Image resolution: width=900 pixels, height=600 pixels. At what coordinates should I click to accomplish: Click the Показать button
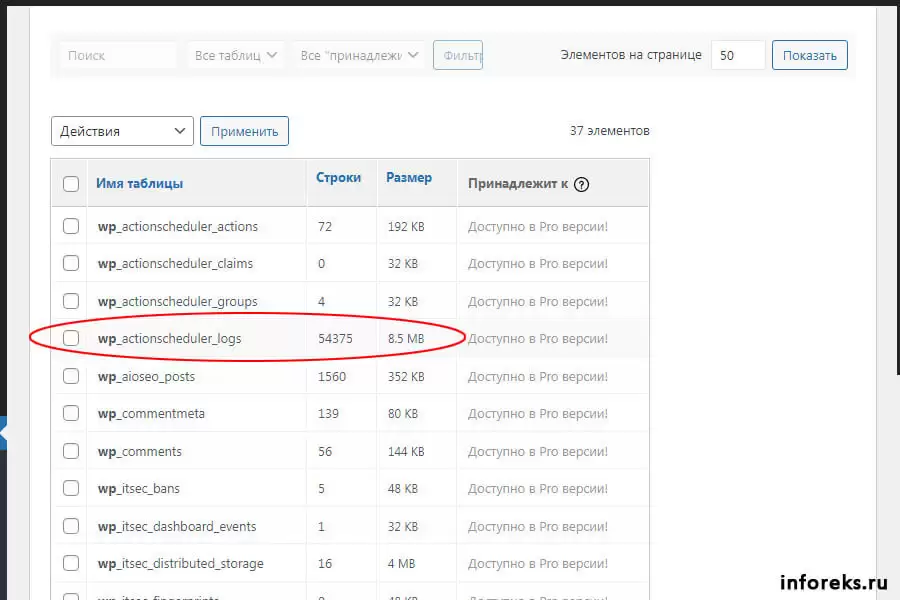809,55
